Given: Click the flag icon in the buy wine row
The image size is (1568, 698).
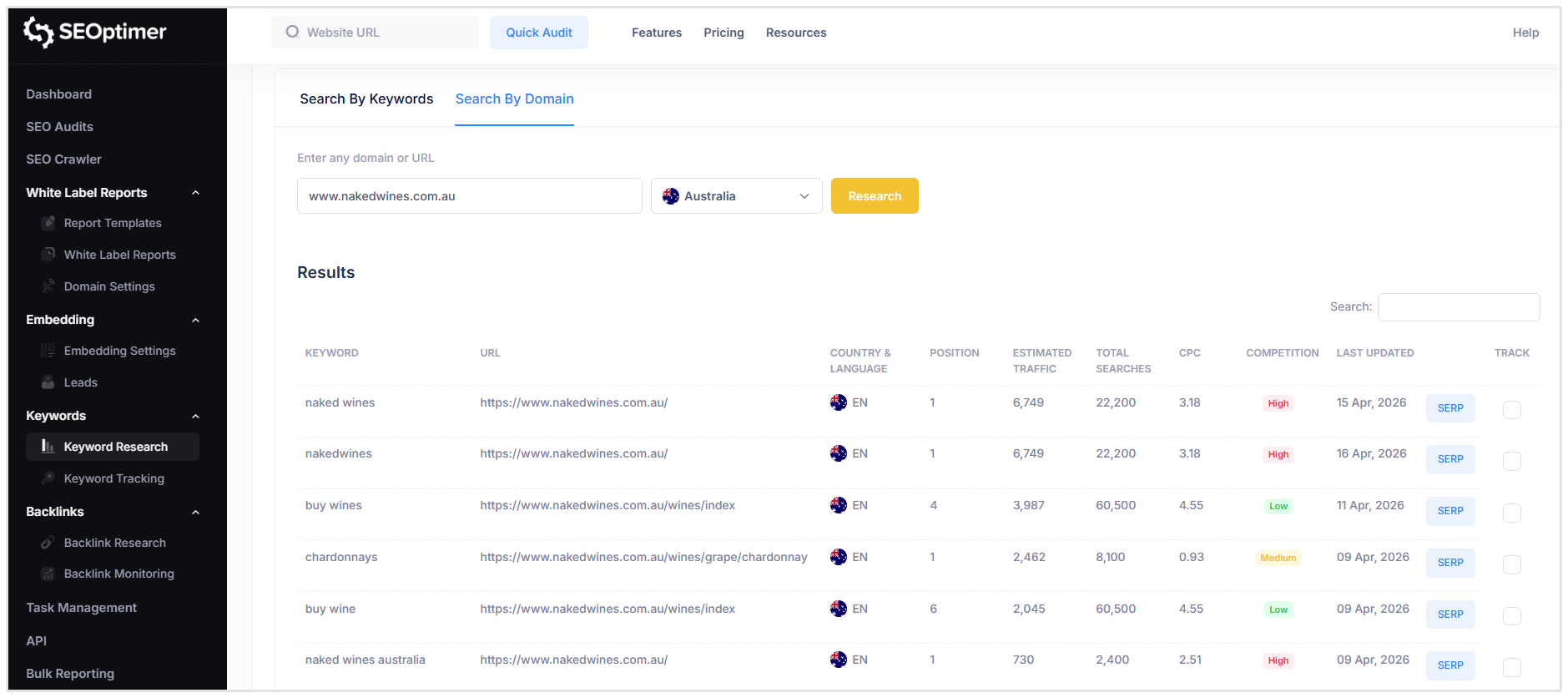Looking at the screenshot, I should click(839, 609).
